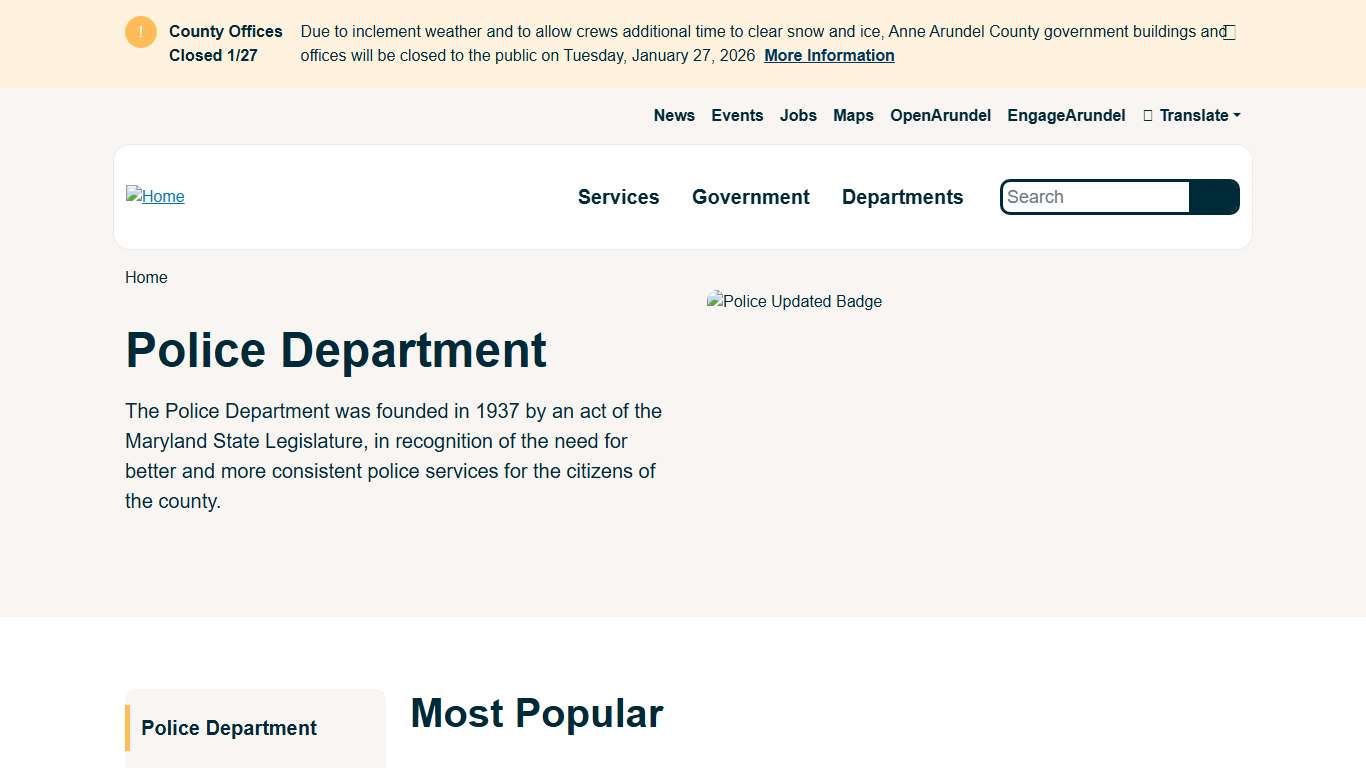Dismiss the weather alert with the close icon
1366x768 pixels.
click(x=1229, y=31)
